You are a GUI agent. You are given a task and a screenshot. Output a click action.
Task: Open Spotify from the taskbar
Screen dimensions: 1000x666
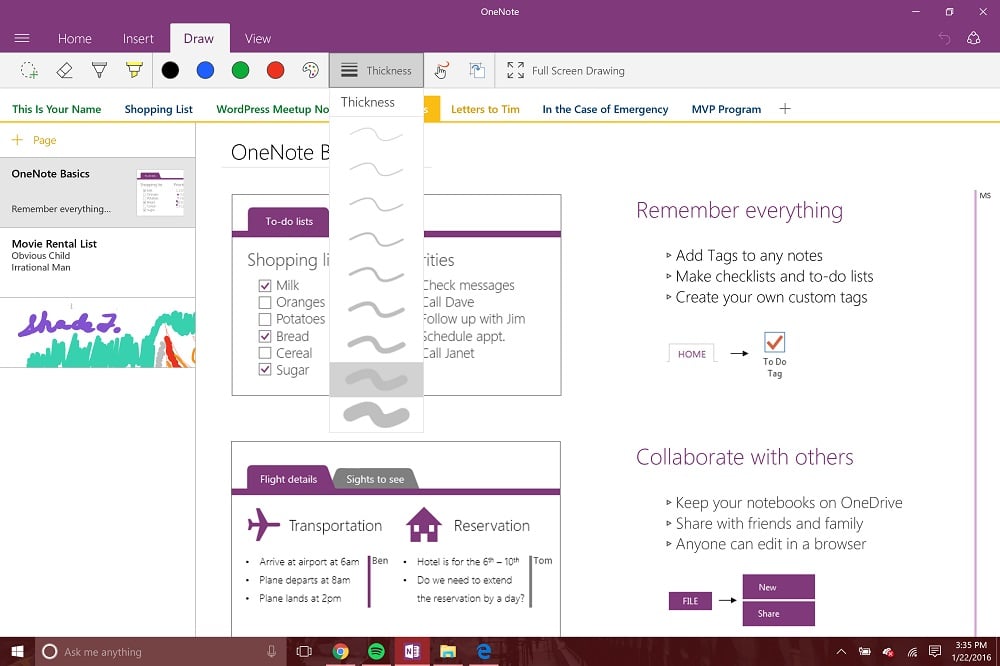point(376,651)
